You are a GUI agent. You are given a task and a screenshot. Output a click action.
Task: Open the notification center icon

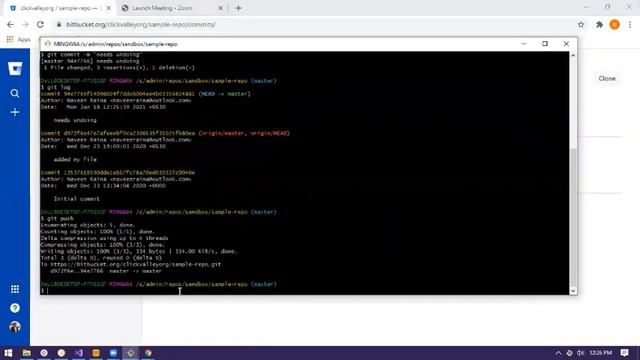click(624, 353)
